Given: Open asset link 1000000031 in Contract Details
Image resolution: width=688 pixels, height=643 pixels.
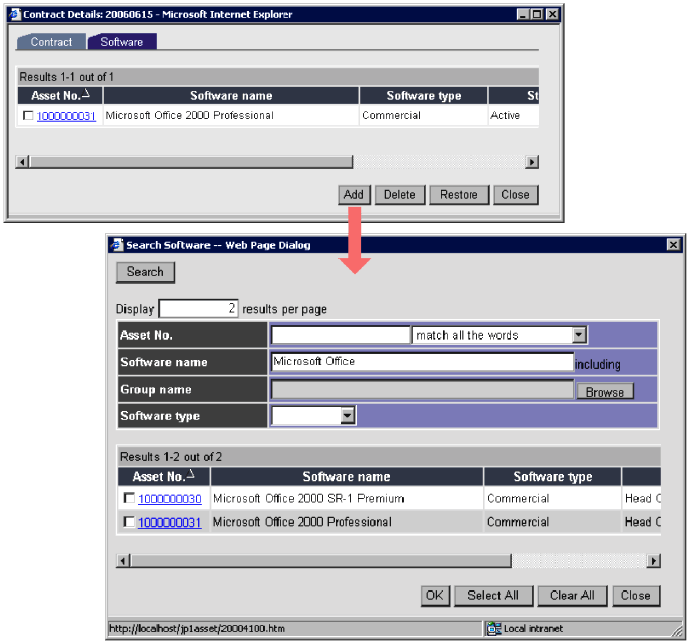Looking at the screenshot, I should coord(66,116).
